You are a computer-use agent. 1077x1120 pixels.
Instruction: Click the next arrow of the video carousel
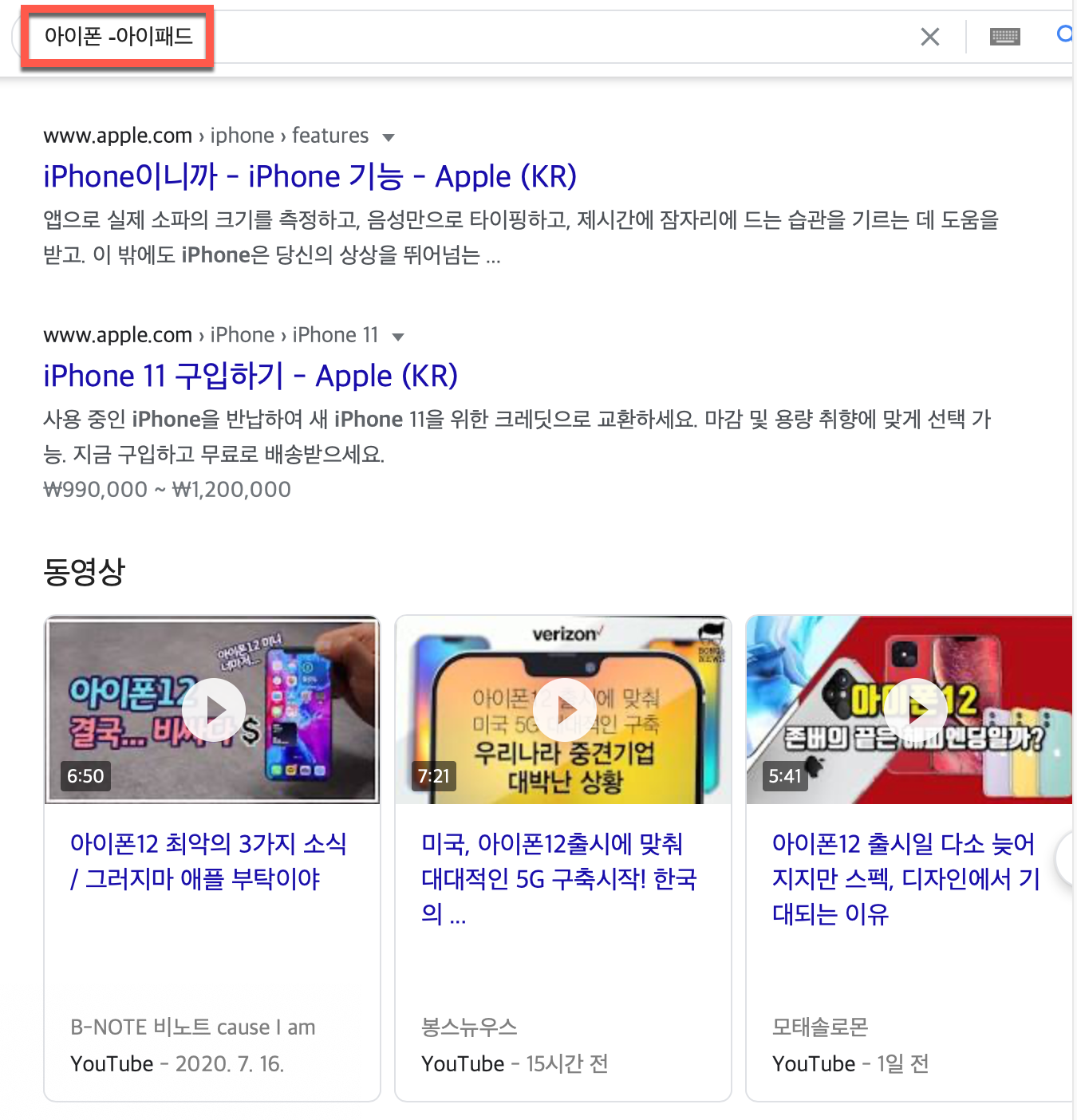tap(1066, 859)
